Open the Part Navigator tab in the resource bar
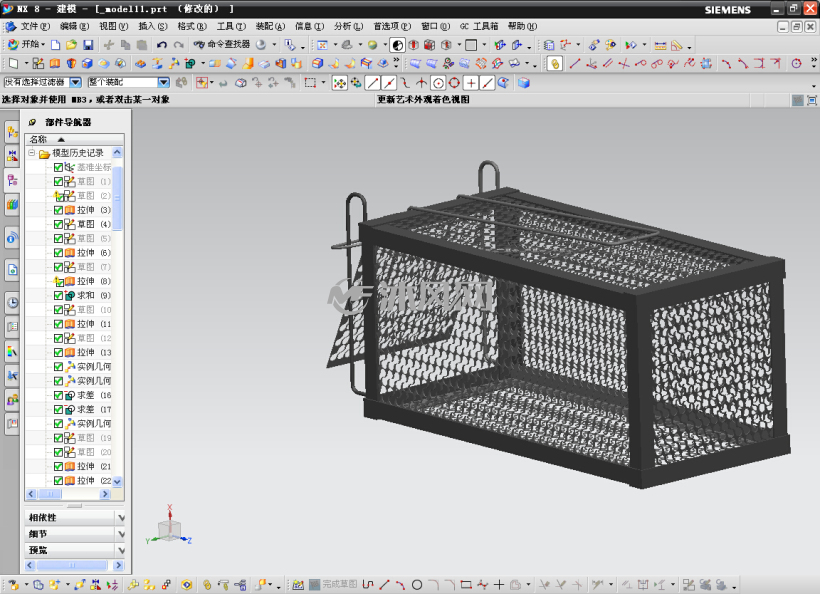820x594 pixels. 13,181
